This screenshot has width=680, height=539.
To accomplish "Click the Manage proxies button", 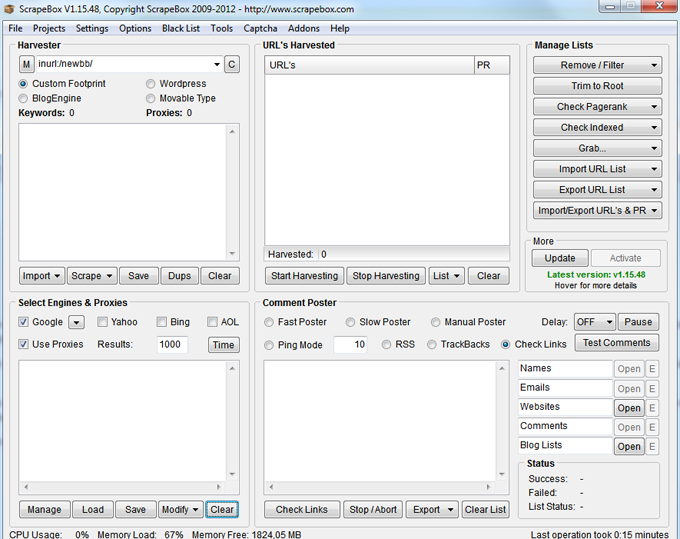I will coord(44,510).
